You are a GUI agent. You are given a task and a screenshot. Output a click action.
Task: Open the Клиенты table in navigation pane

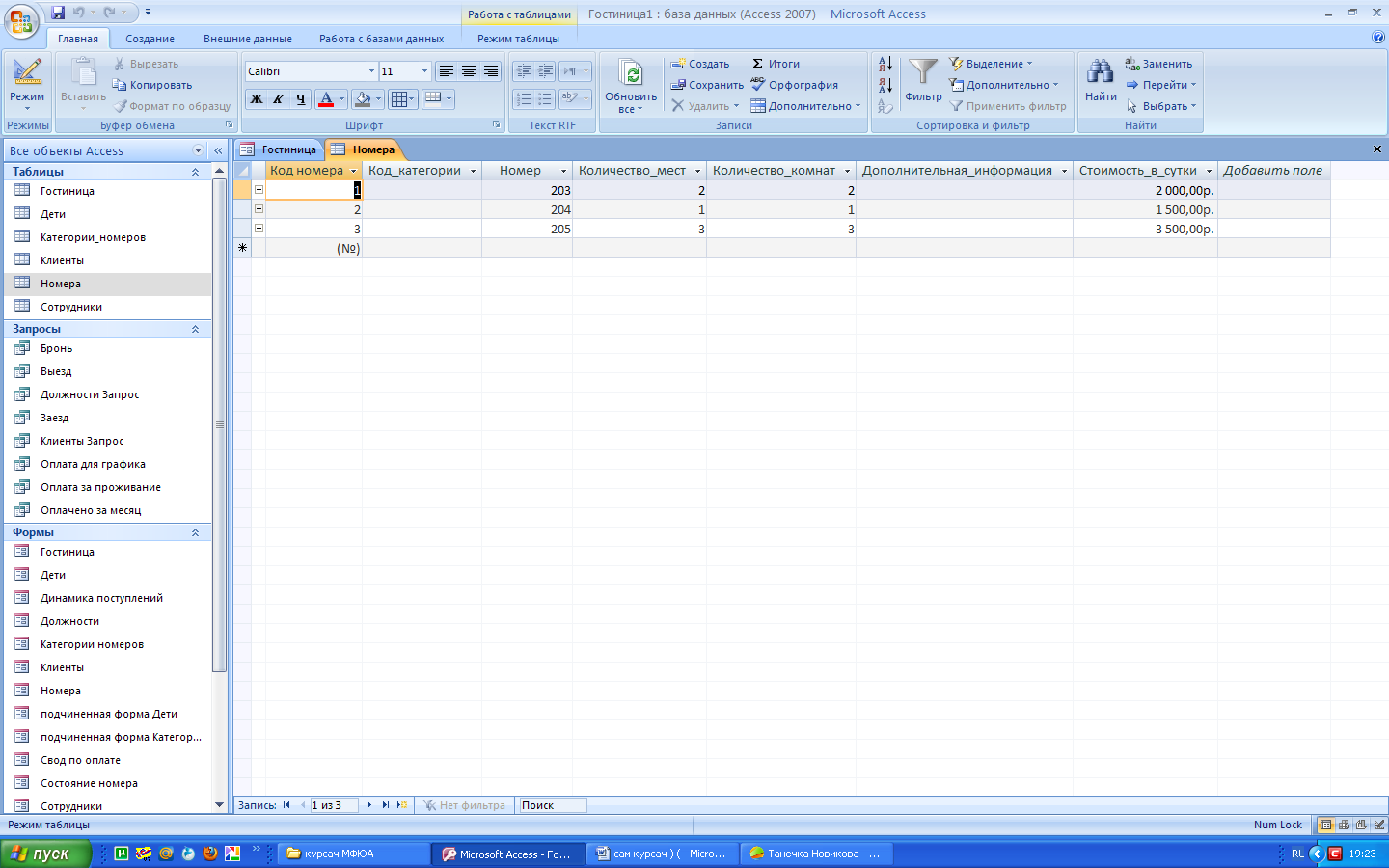(x=108, y=260)
